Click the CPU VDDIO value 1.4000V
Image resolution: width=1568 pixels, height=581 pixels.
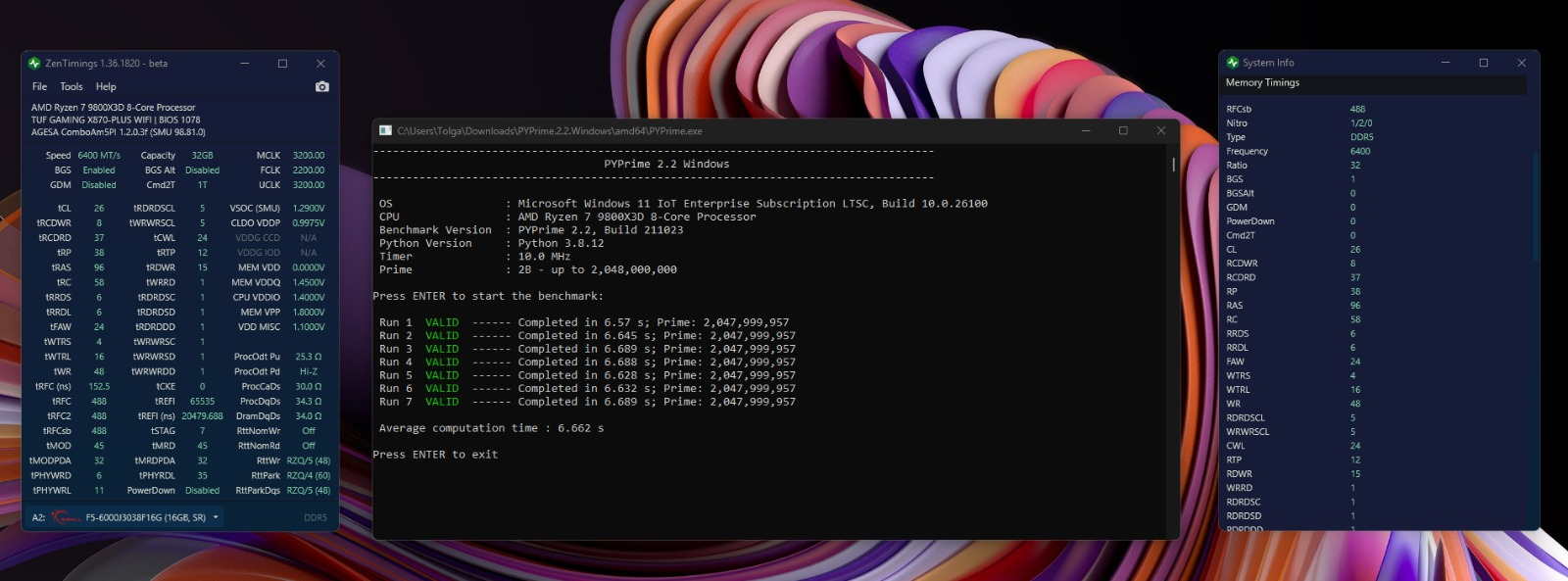[309, 297]
